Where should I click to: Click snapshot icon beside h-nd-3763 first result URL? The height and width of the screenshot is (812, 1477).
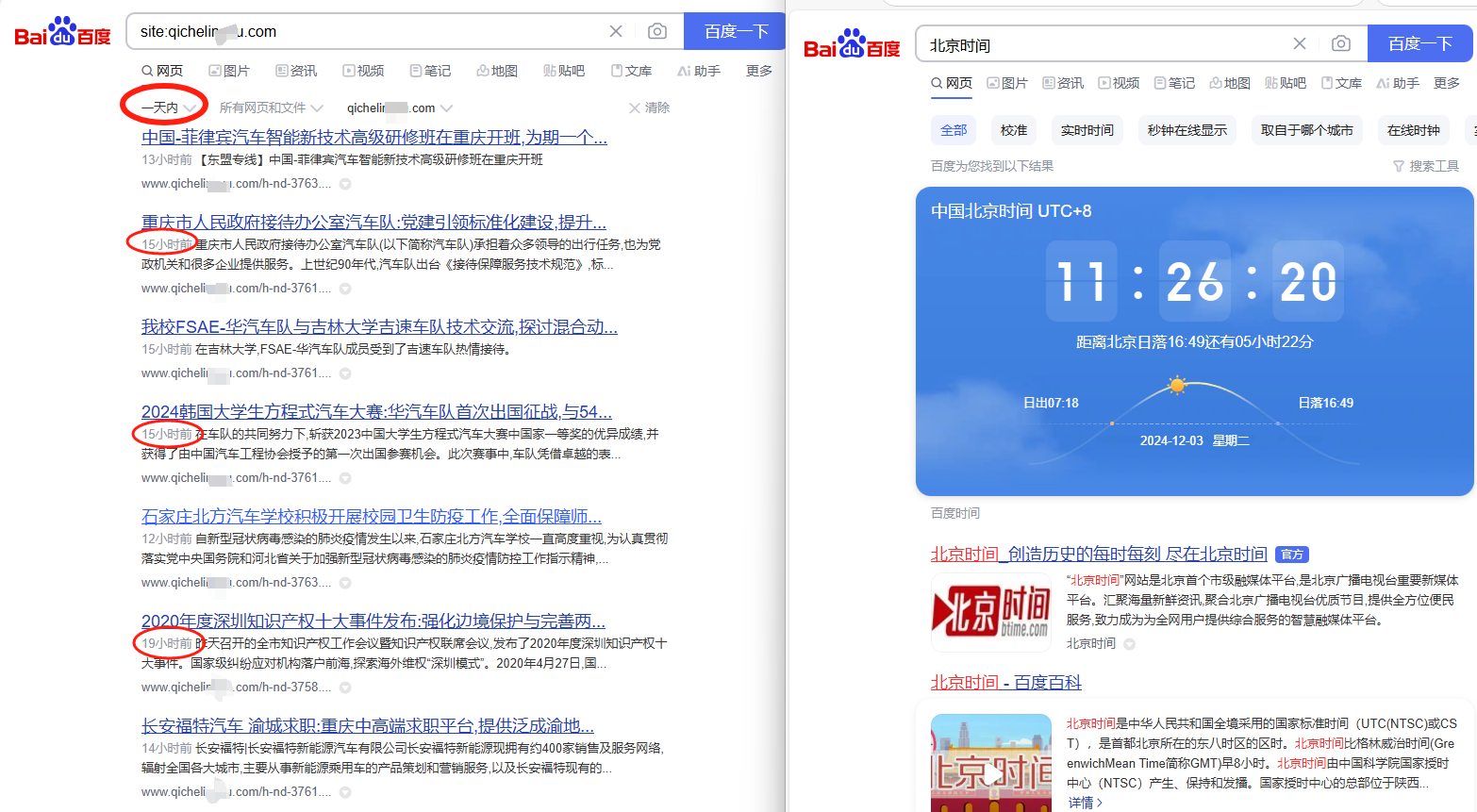point(345,184)
